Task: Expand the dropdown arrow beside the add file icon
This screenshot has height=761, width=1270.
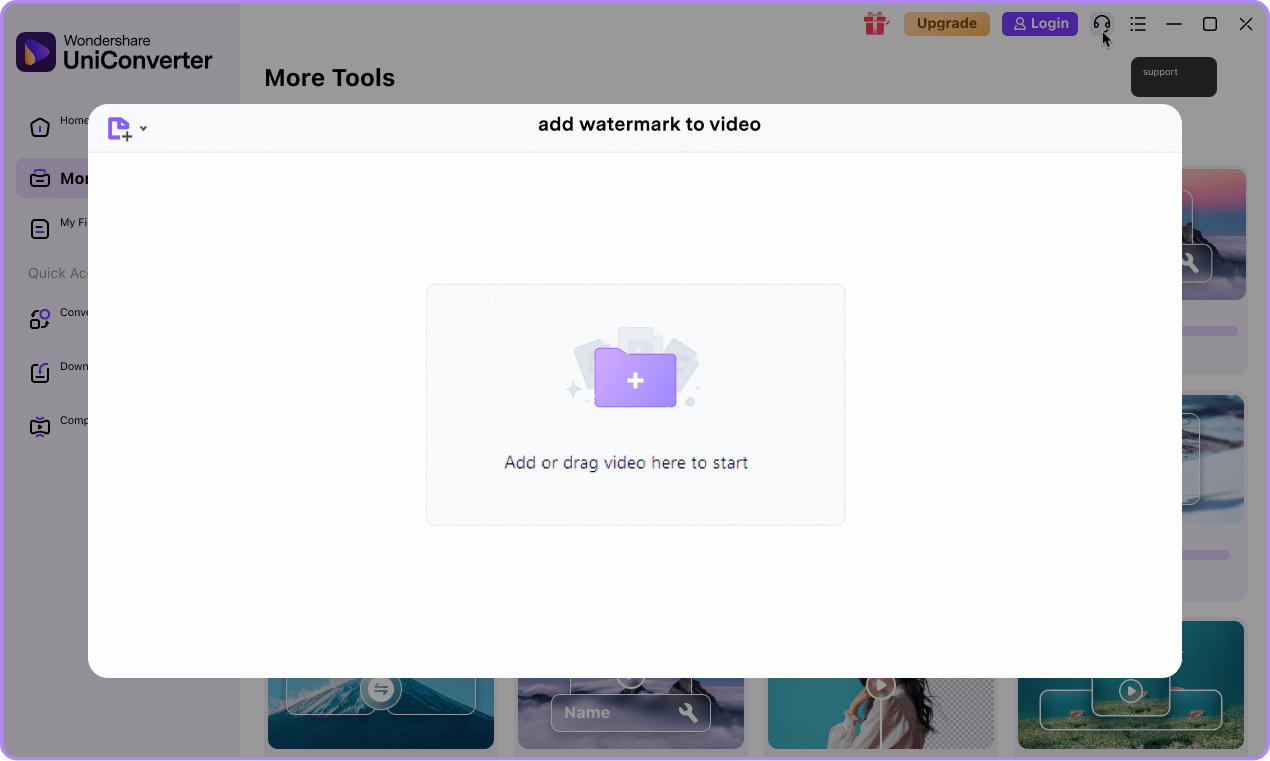Action: (x=143, y=128)
